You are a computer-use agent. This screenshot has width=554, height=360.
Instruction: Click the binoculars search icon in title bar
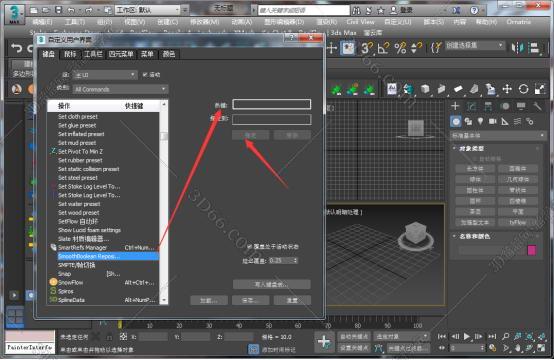[x=356, y=10]
